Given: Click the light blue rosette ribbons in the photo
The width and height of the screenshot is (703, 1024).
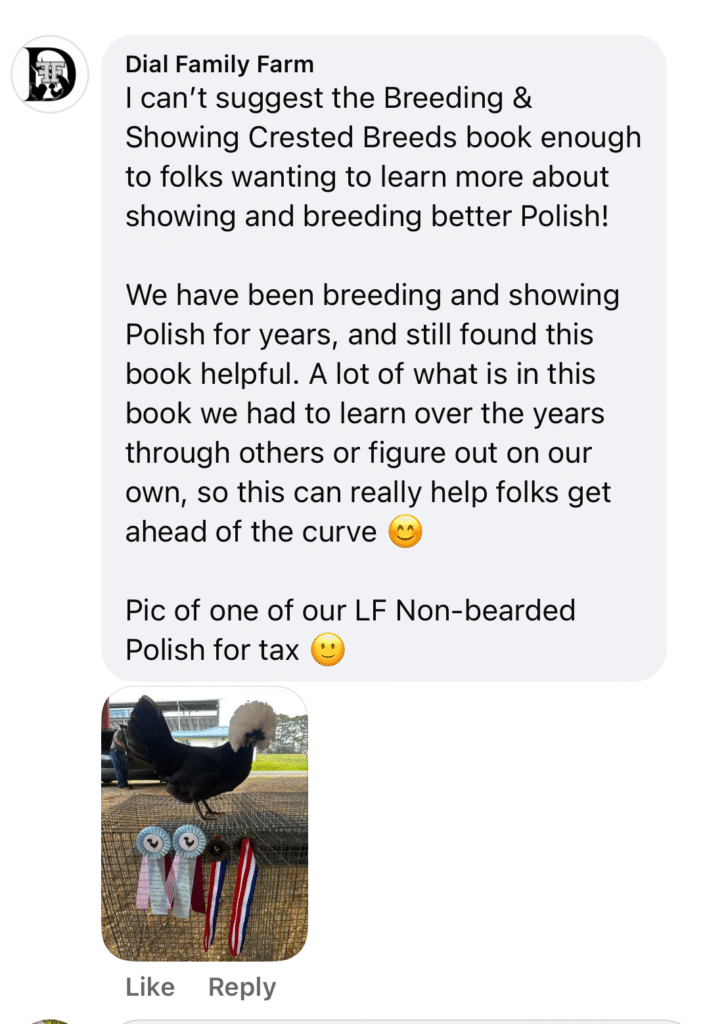Looking at the screenshot, I should [171, 869].
